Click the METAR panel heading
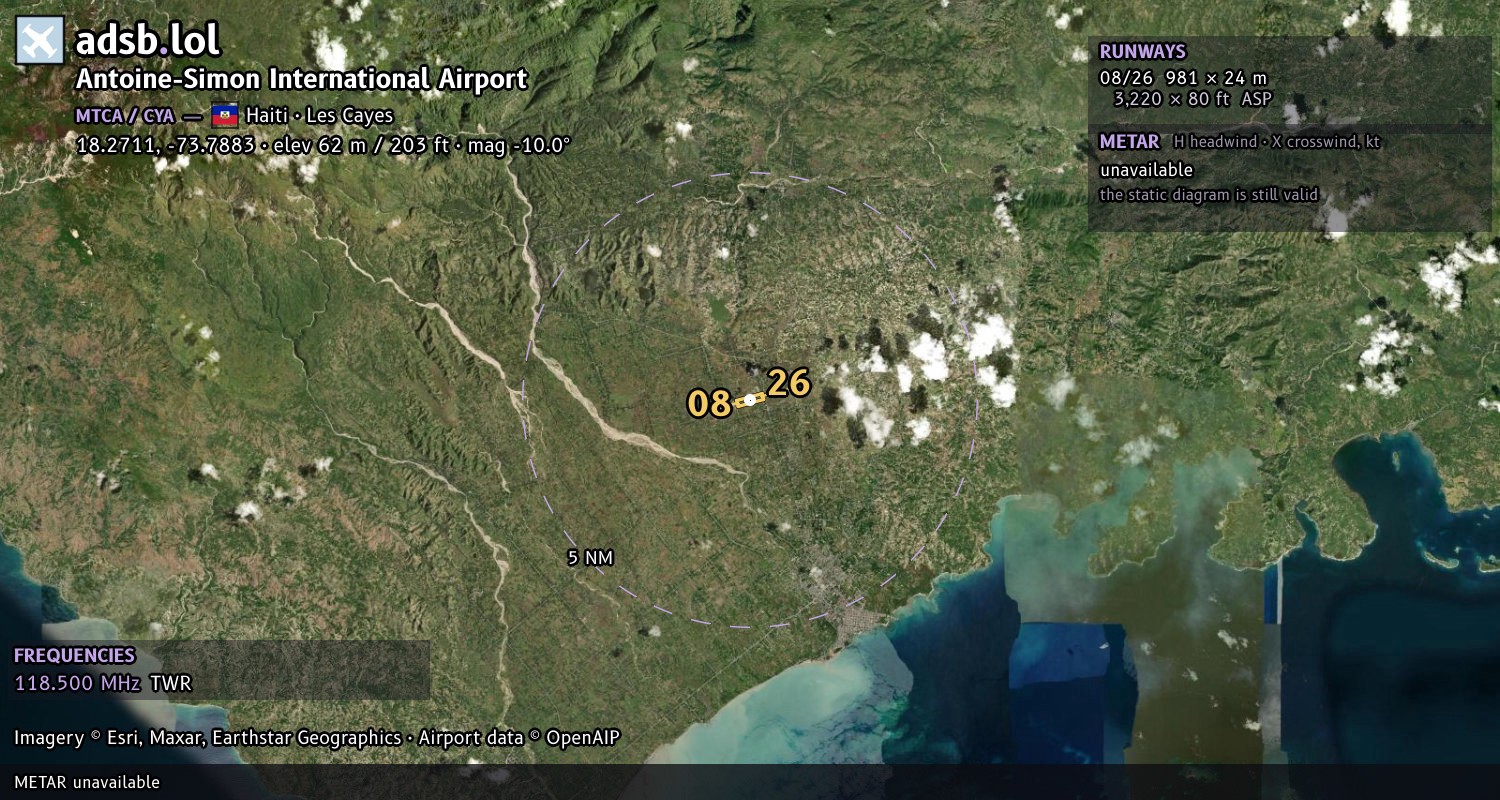1500x800 pixels. pyautogui.click(x=1129, y=142)
